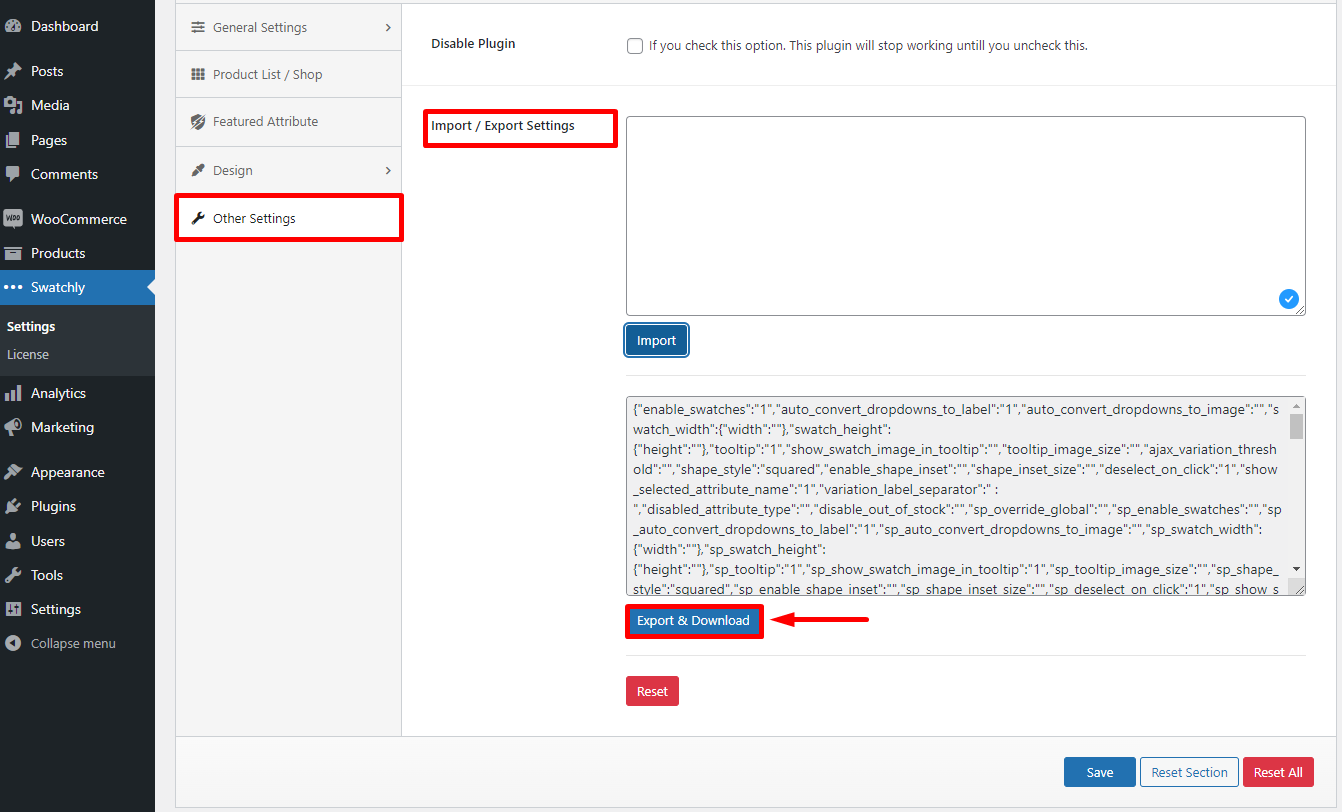The height and width of the screenshot is (812, 1342).
Task: Click inside the import settings textarea
Action: coord(965,215)
